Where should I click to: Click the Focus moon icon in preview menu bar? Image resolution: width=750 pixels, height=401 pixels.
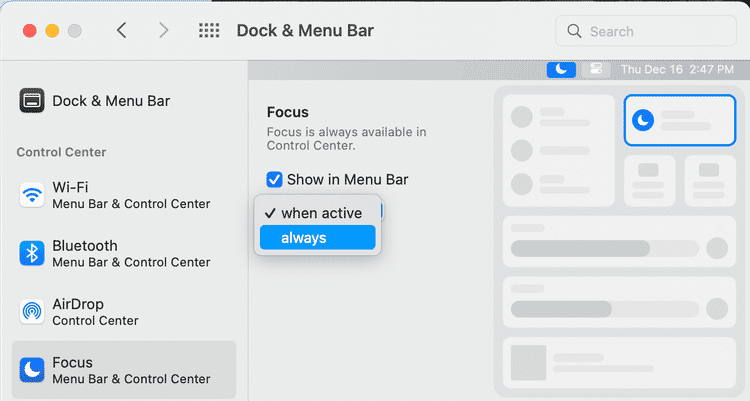click(562, 69)
